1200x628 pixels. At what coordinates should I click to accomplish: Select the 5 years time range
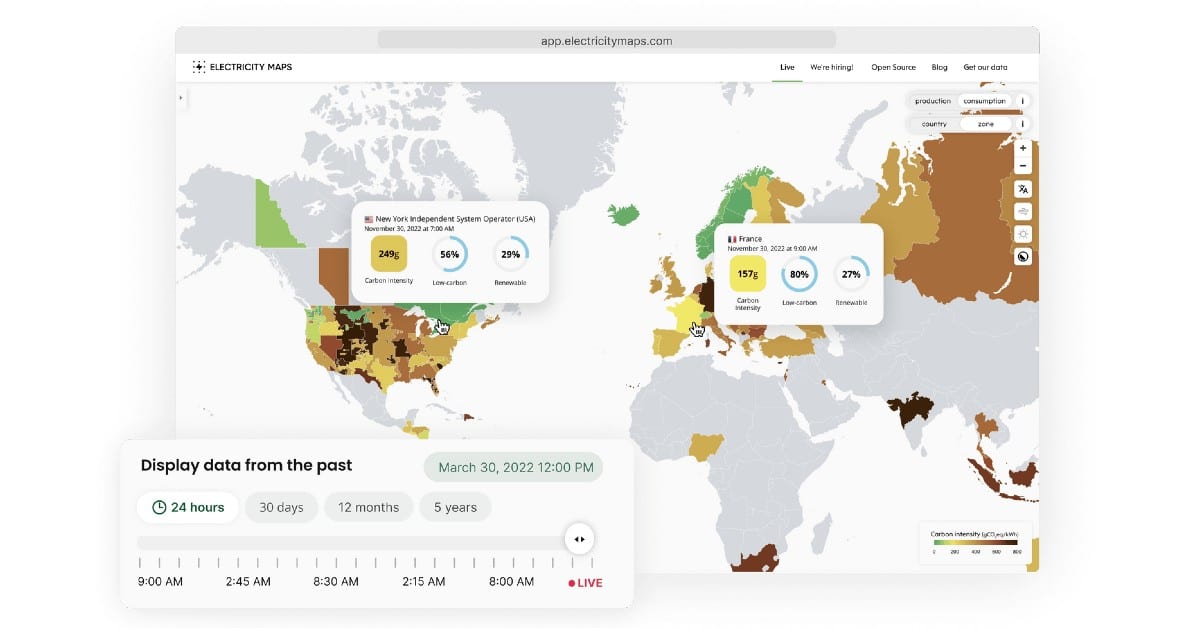click(455, 507)
